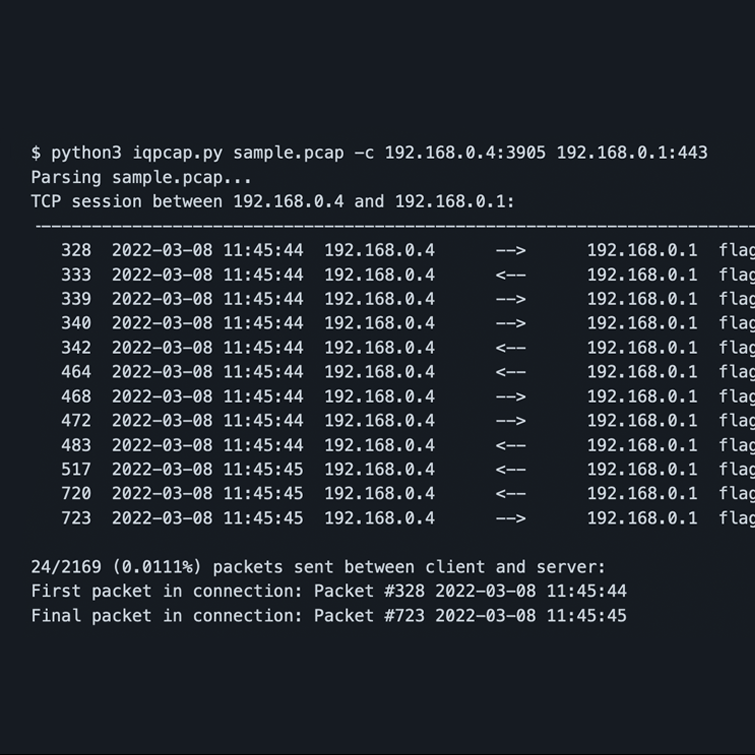Click the left arrow in packet 342's row

(x=510, y=347)
